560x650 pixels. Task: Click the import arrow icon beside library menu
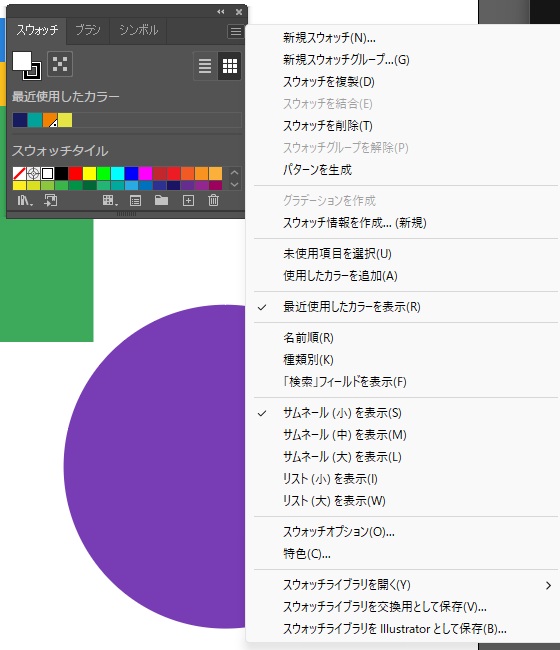[x=51, y=201]
